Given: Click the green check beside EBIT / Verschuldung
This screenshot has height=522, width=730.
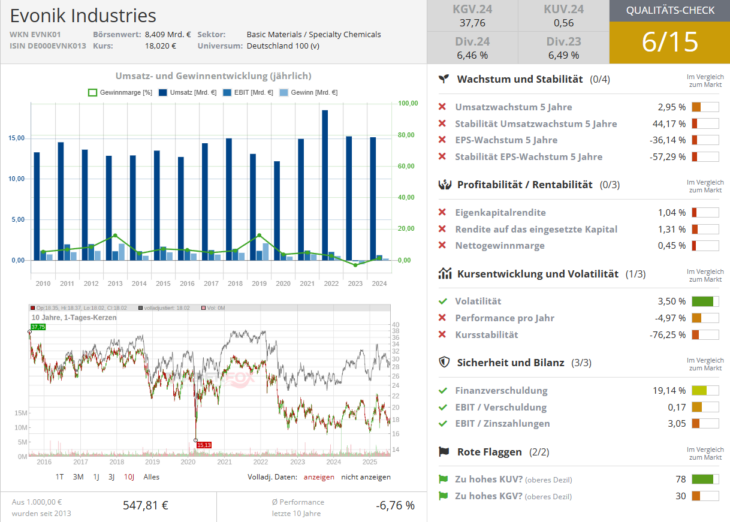Looking at the screenshot, I should 443,407.
